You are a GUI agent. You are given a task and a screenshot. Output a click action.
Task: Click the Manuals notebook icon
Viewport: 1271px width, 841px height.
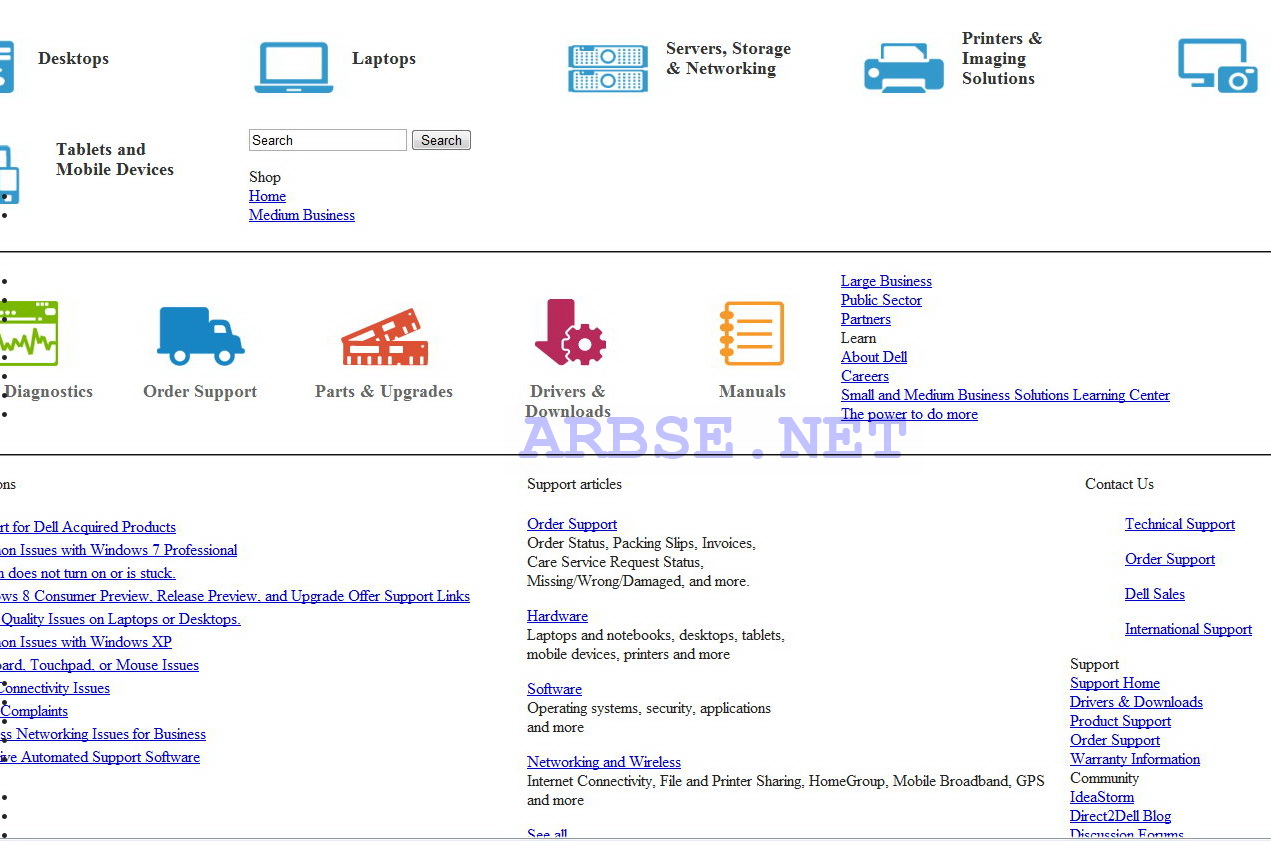(752, 333)
